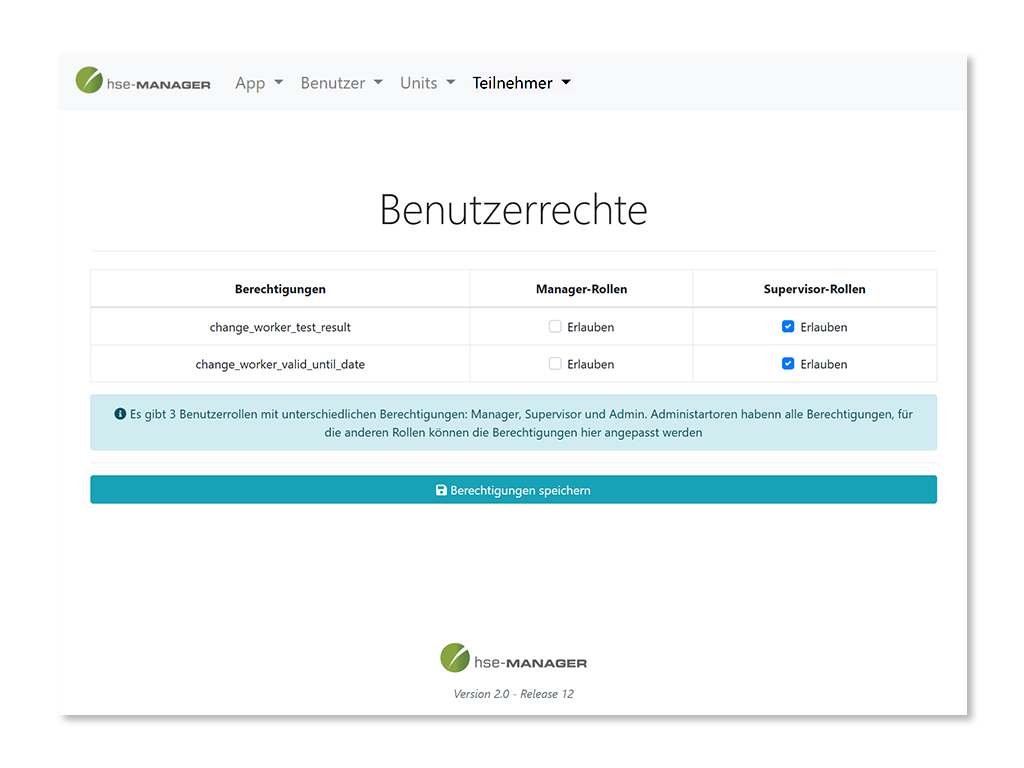The height and width of the screenshot is (768, 1024).
Task: Click the Erlauben label in Supervisor second row
Action: pyautogui.click(x=823, y=364)
